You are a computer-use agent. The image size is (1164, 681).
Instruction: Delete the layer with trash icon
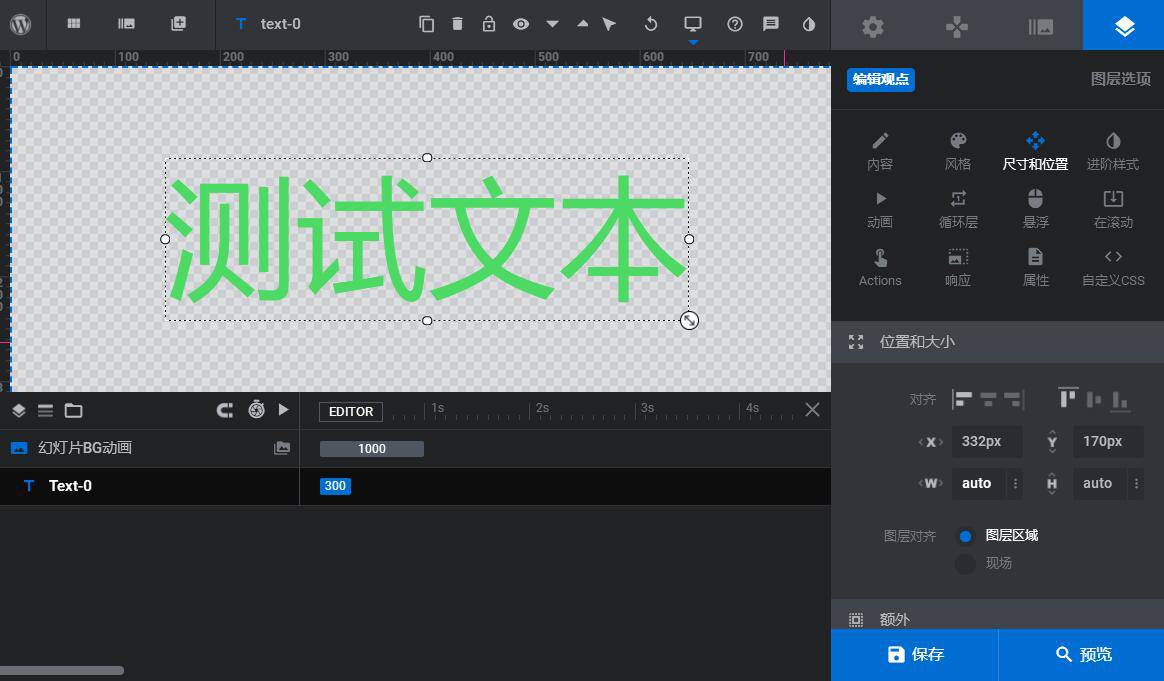[x=457, y=24]
